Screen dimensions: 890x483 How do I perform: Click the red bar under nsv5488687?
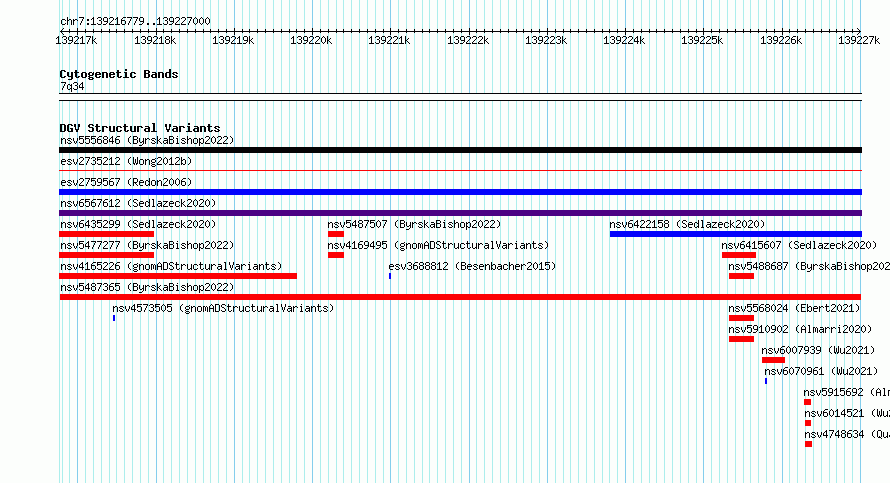741,276
